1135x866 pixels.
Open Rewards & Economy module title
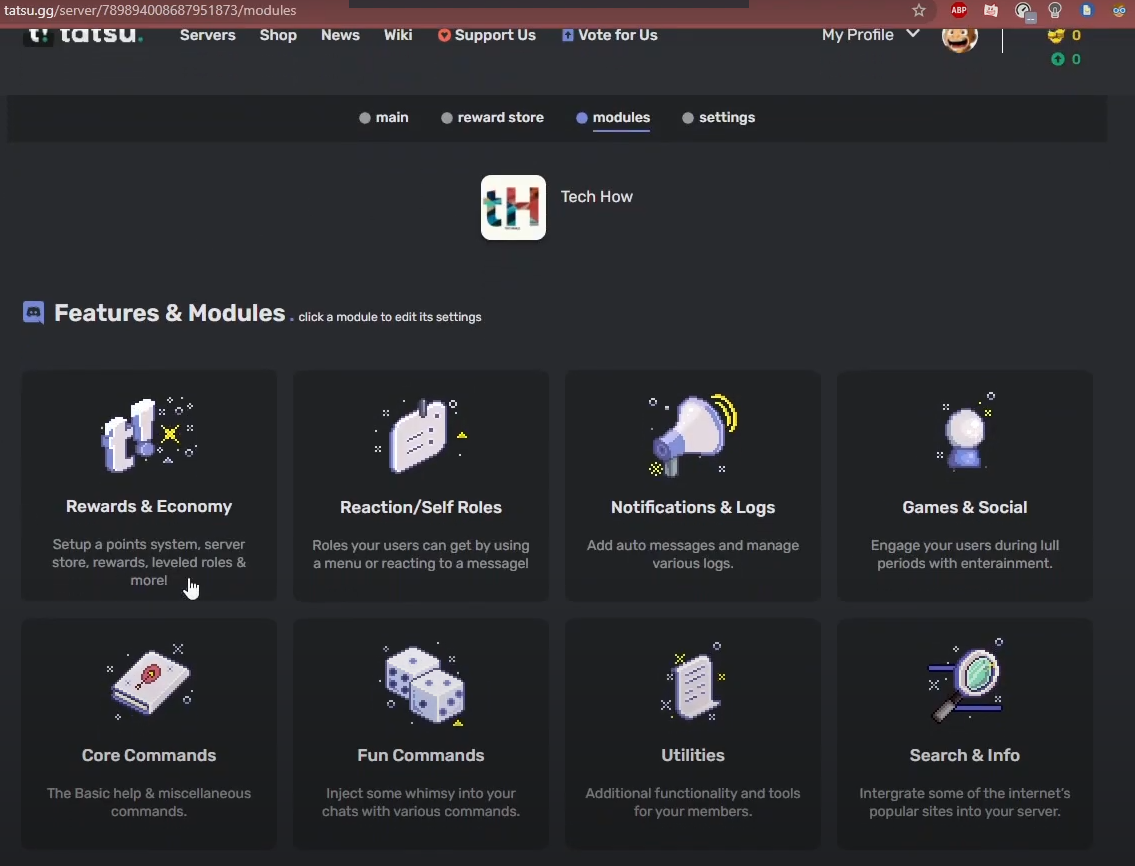click(x=149, y=506)
